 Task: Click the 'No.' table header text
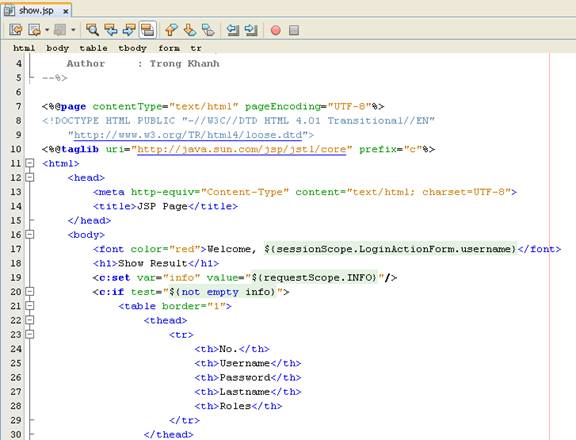228,349
